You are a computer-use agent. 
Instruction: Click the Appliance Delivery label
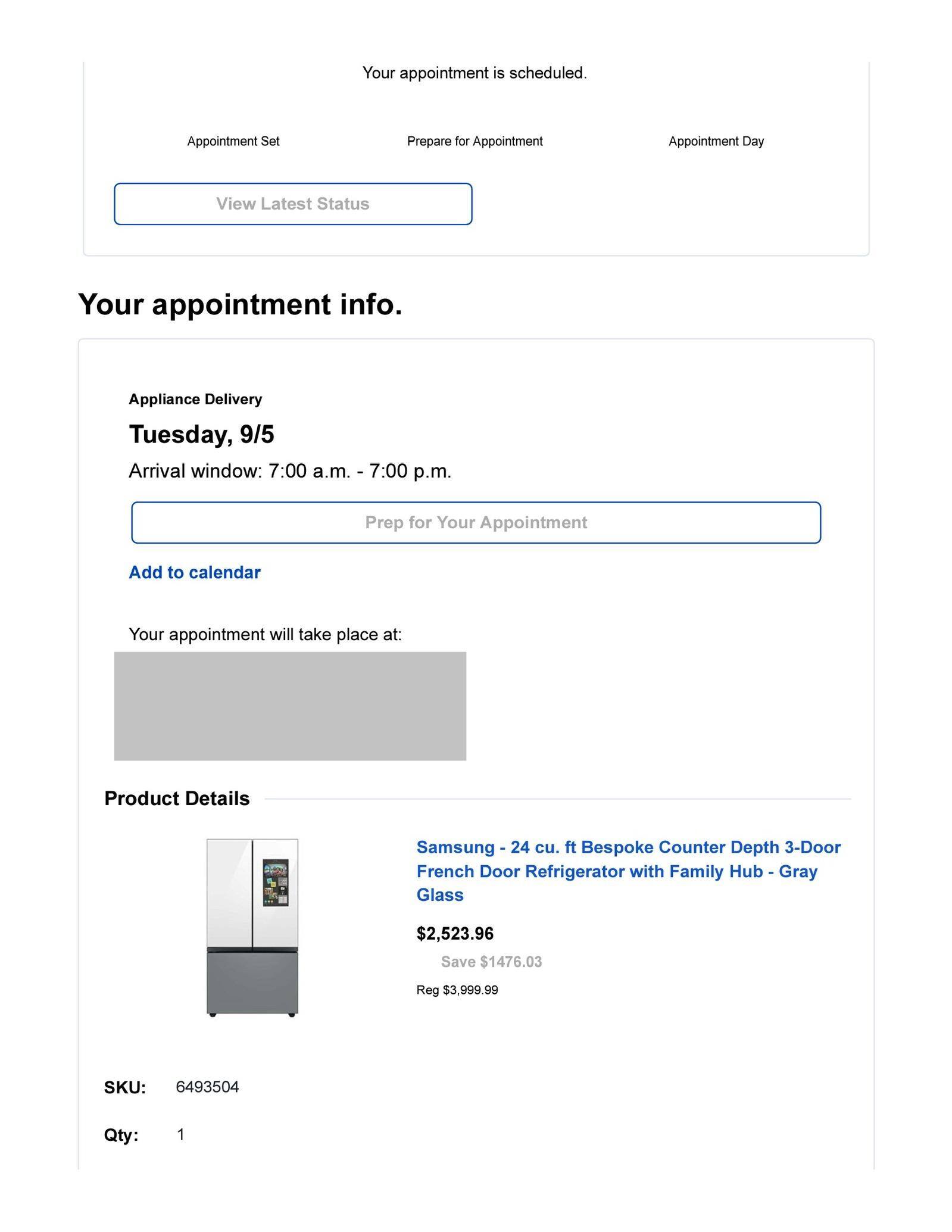[195, 399]
